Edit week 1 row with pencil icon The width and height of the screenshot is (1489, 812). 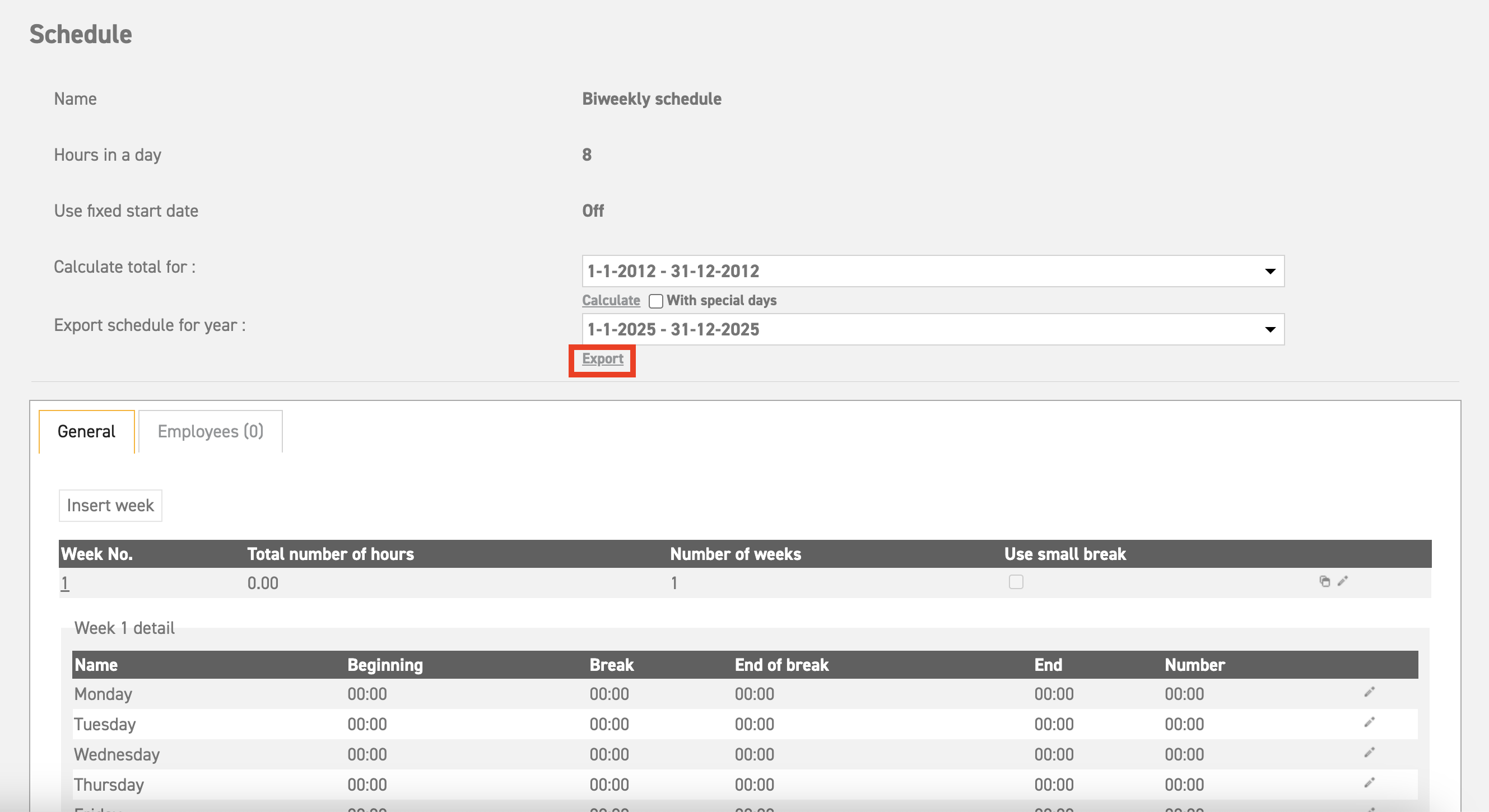click(1343, 581)
